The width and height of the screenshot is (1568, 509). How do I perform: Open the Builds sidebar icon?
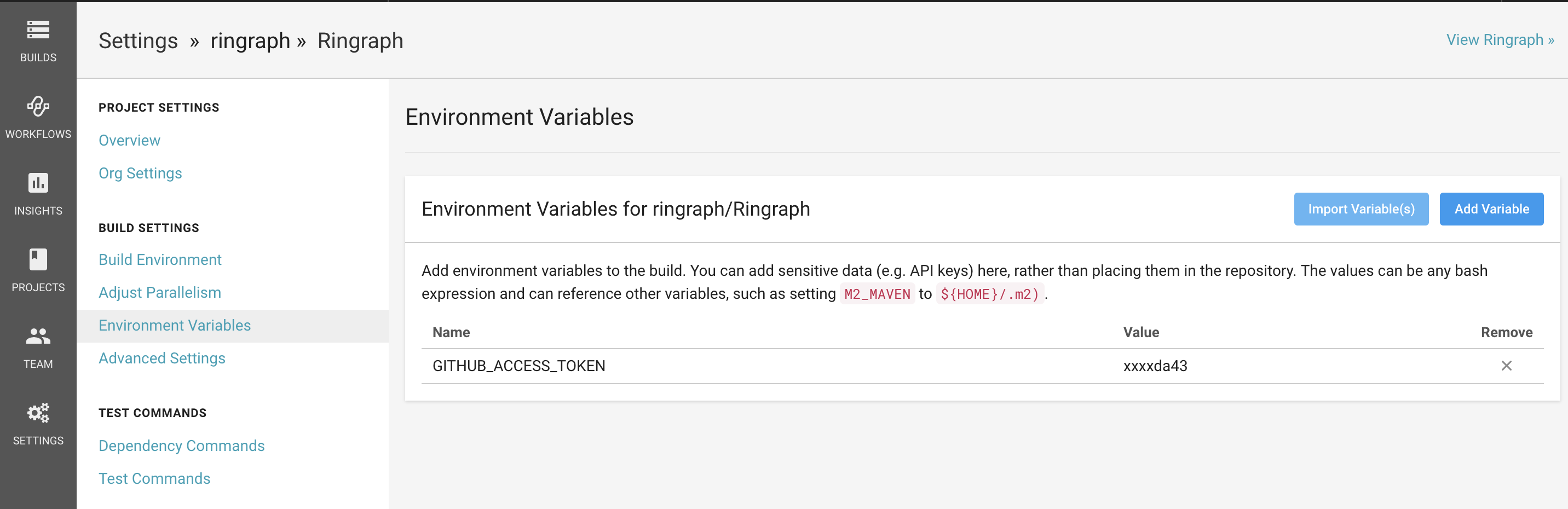[x=38, y=29]
